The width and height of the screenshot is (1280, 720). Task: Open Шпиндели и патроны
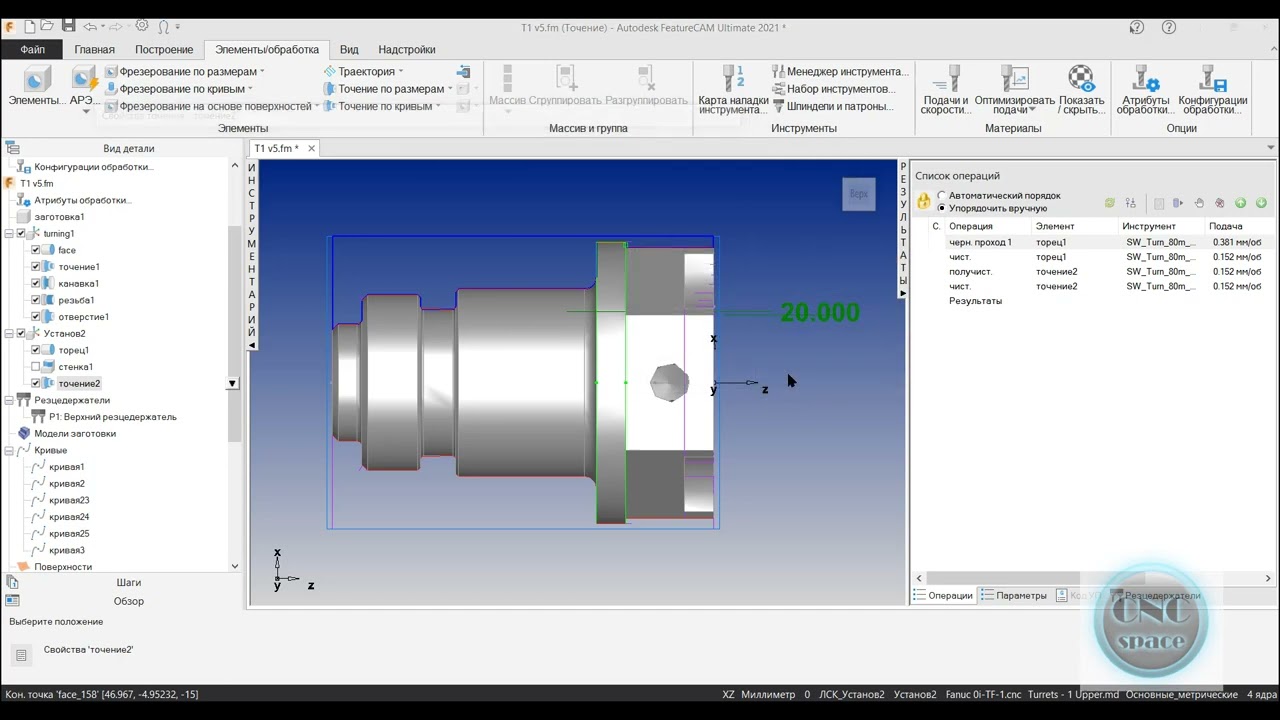click(832, 106)
